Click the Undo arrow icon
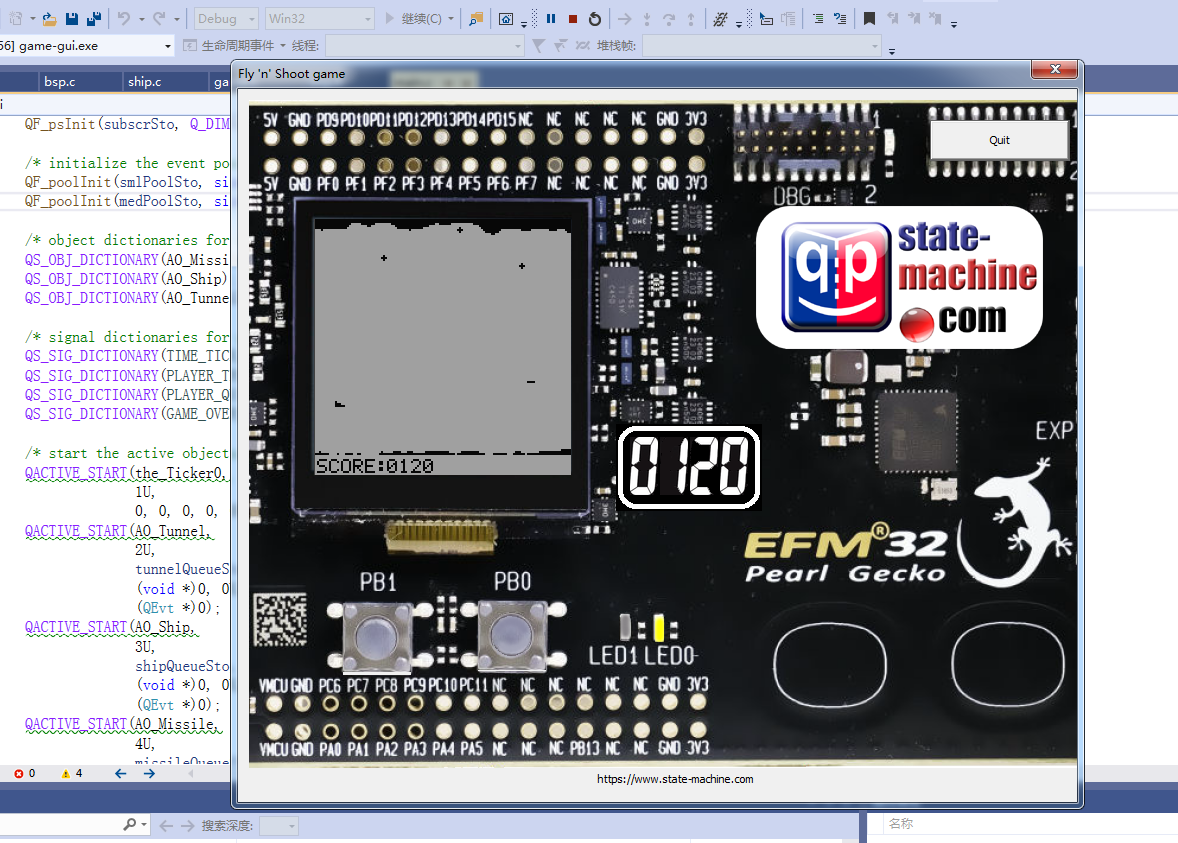This screenshot has height=843, width=1178. tap(123, 19)
